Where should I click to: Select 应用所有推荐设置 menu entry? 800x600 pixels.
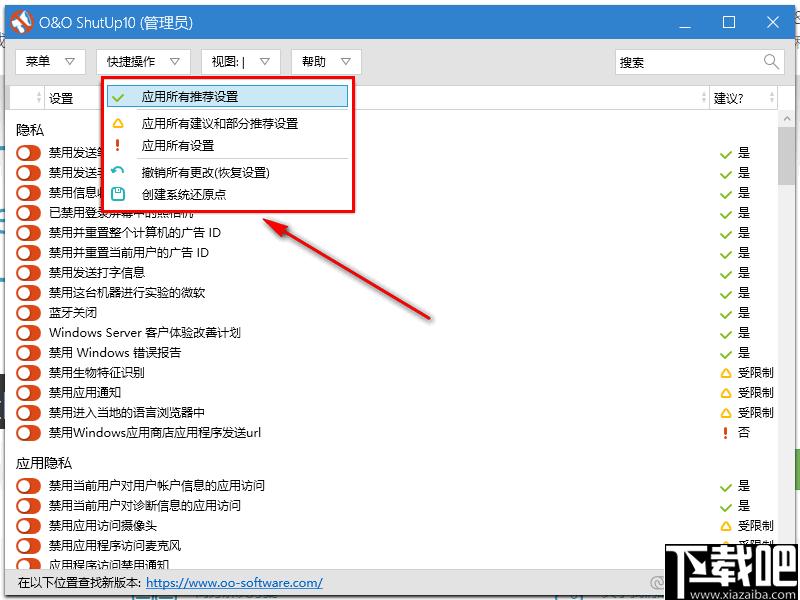click(x=228, y=96)
